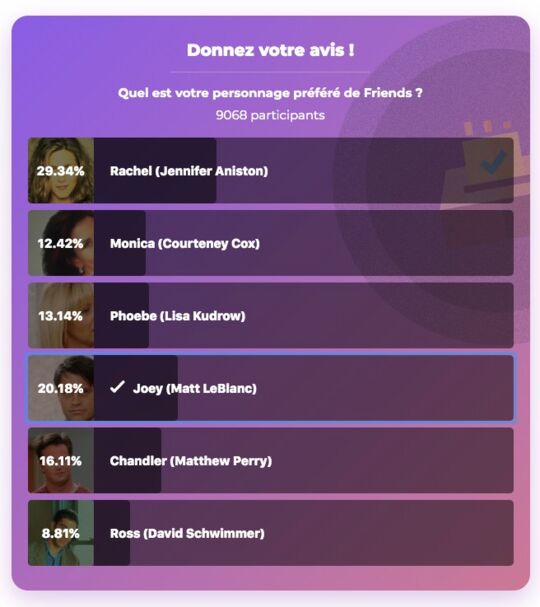Click Rachel's portrait thumbnail
540x607 pixels.
pos(61,170)
